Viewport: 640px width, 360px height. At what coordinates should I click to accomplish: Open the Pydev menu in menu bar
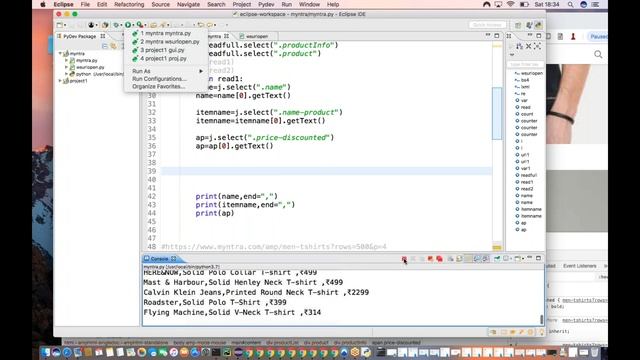click(266, 4)
